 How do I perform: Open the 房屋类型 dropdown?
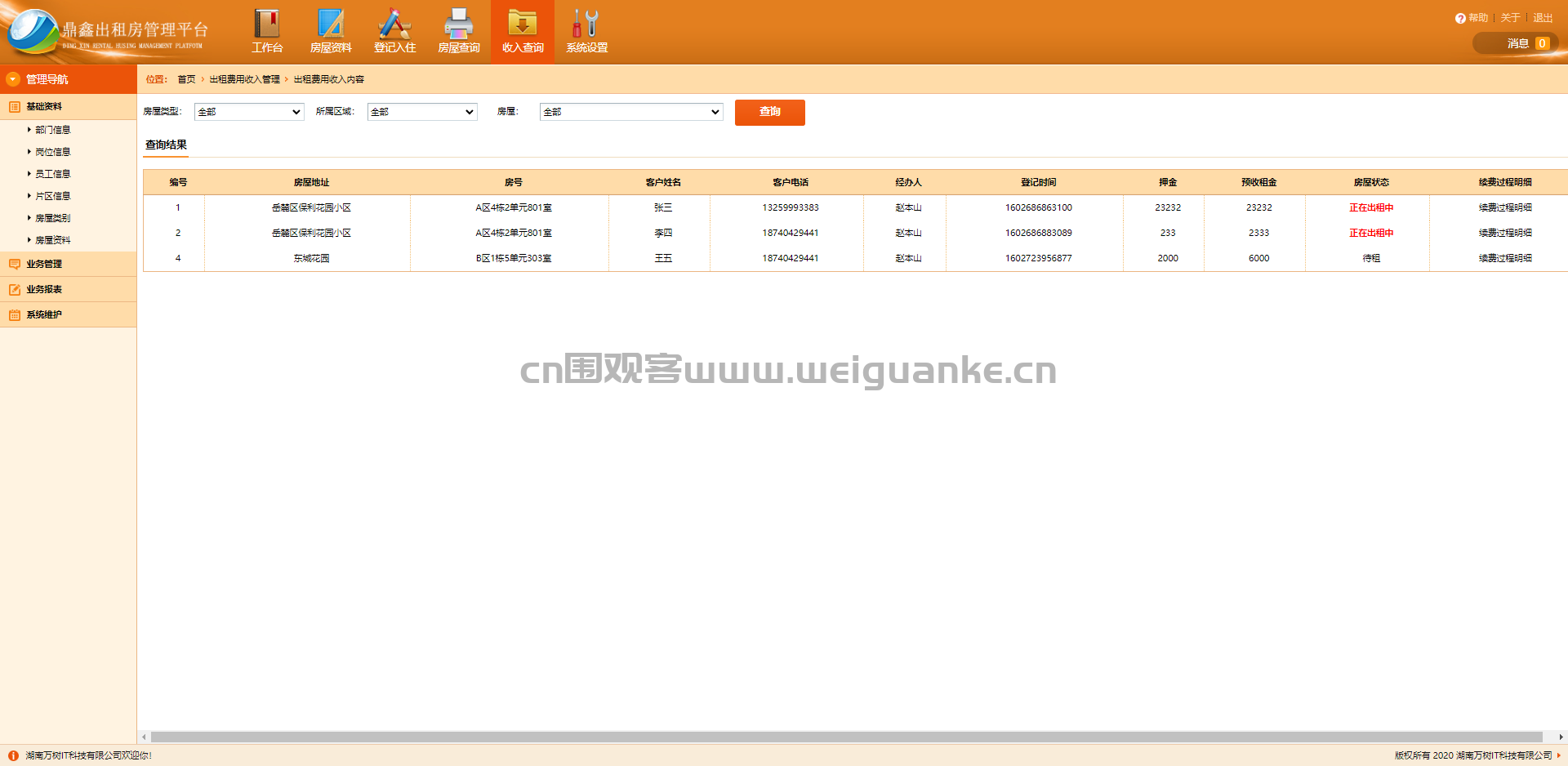pyautogui.click(x=249, y=112)
